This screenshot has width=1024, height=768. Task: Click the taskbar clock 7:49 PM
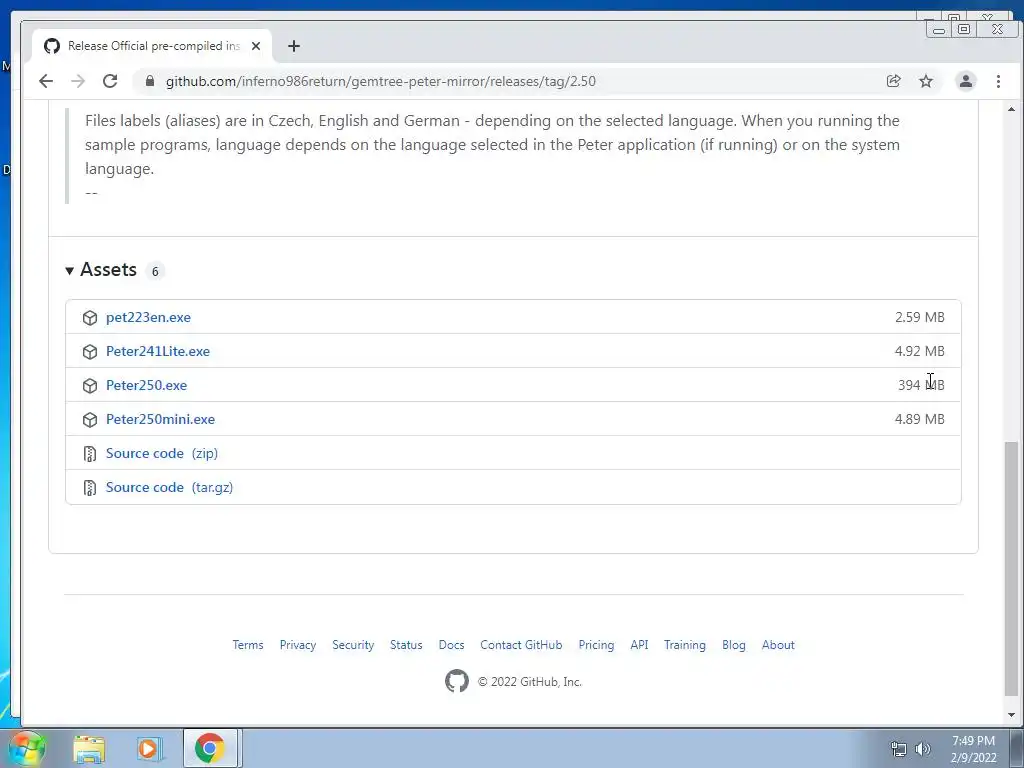coord(973,741)
